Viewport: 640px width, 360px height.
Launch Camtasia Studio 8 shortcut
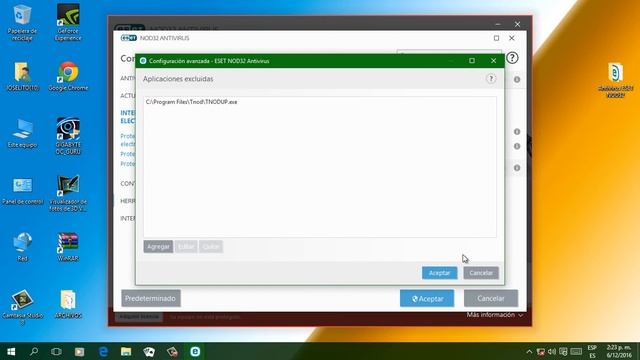pos(22,307)
